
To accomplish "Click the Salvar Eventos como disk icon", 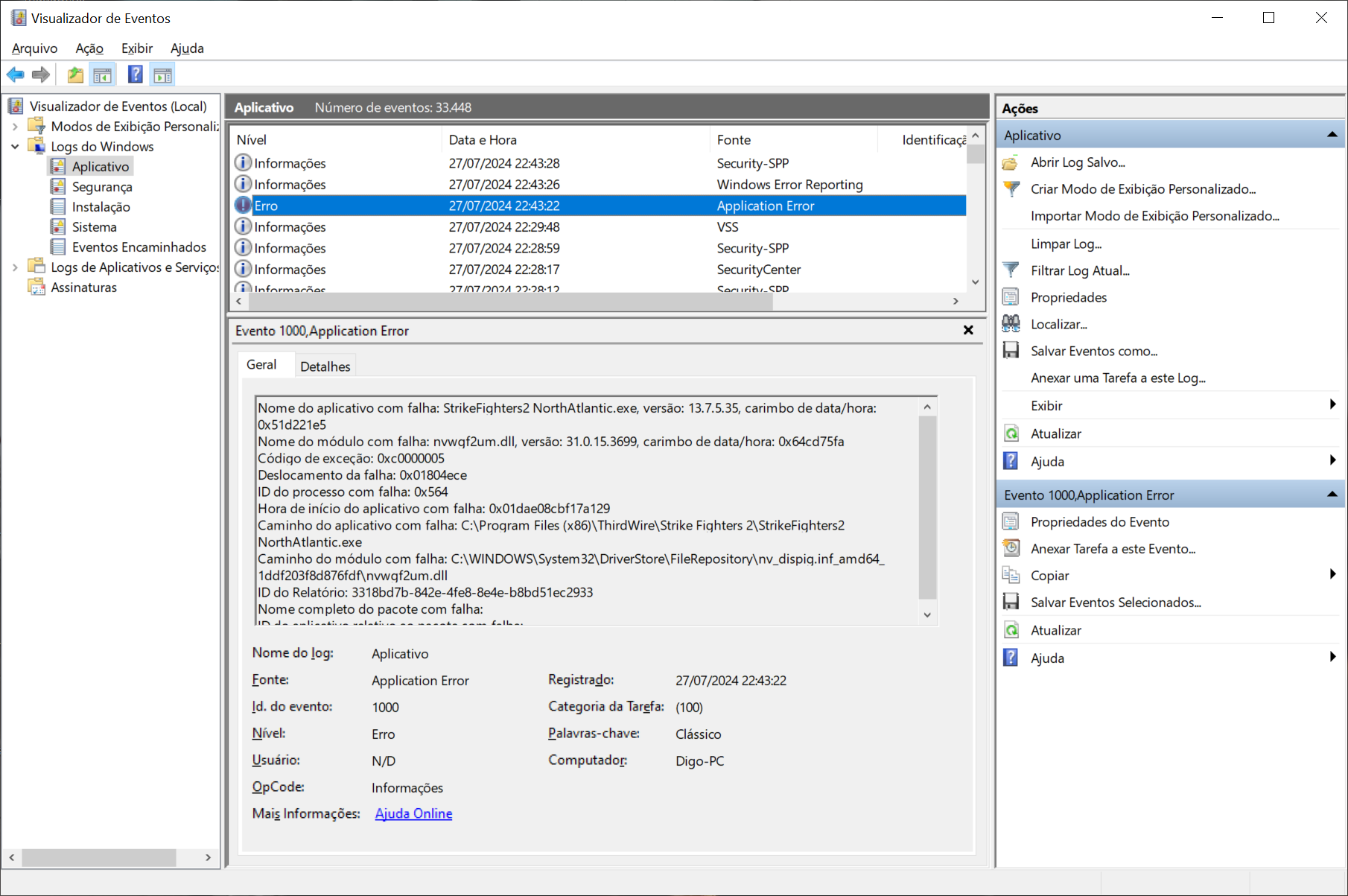I will click(x=1011, y=351).
